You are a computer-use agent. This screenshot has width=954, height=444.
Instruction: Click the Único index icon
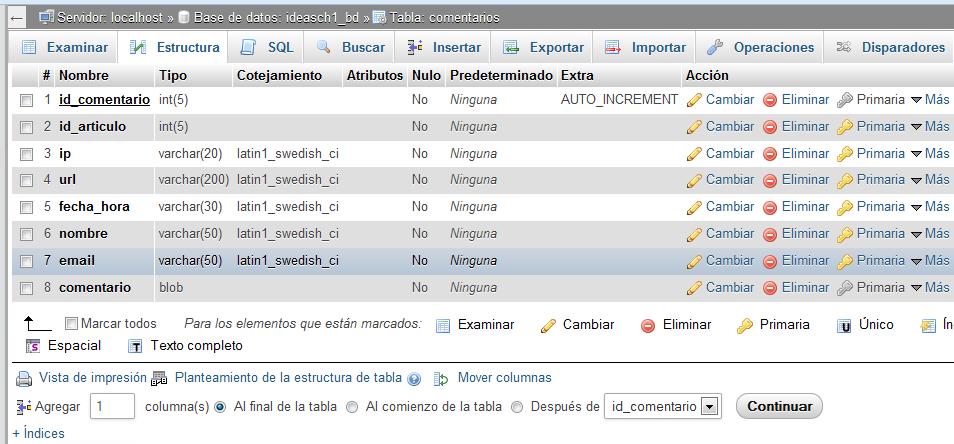(x=843, y=326)
